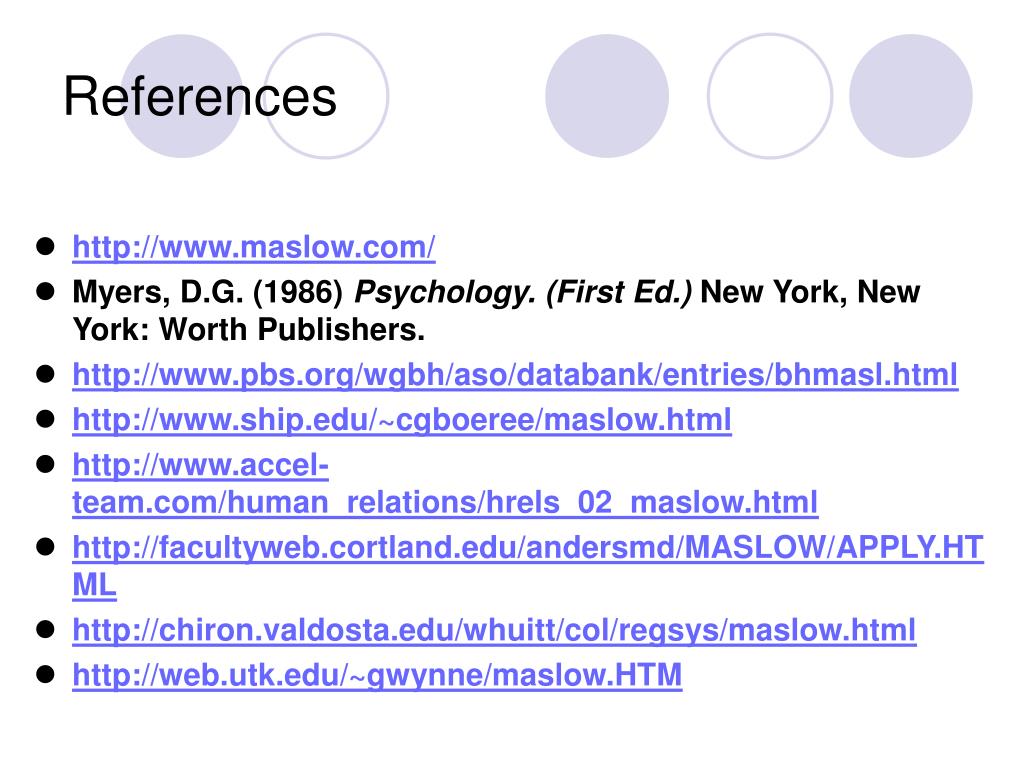Image resolution: width=1024 pixels, height=768 pixels.
Task: Open the chiron.valdosta.edu whuitt link
Action: 494,631
